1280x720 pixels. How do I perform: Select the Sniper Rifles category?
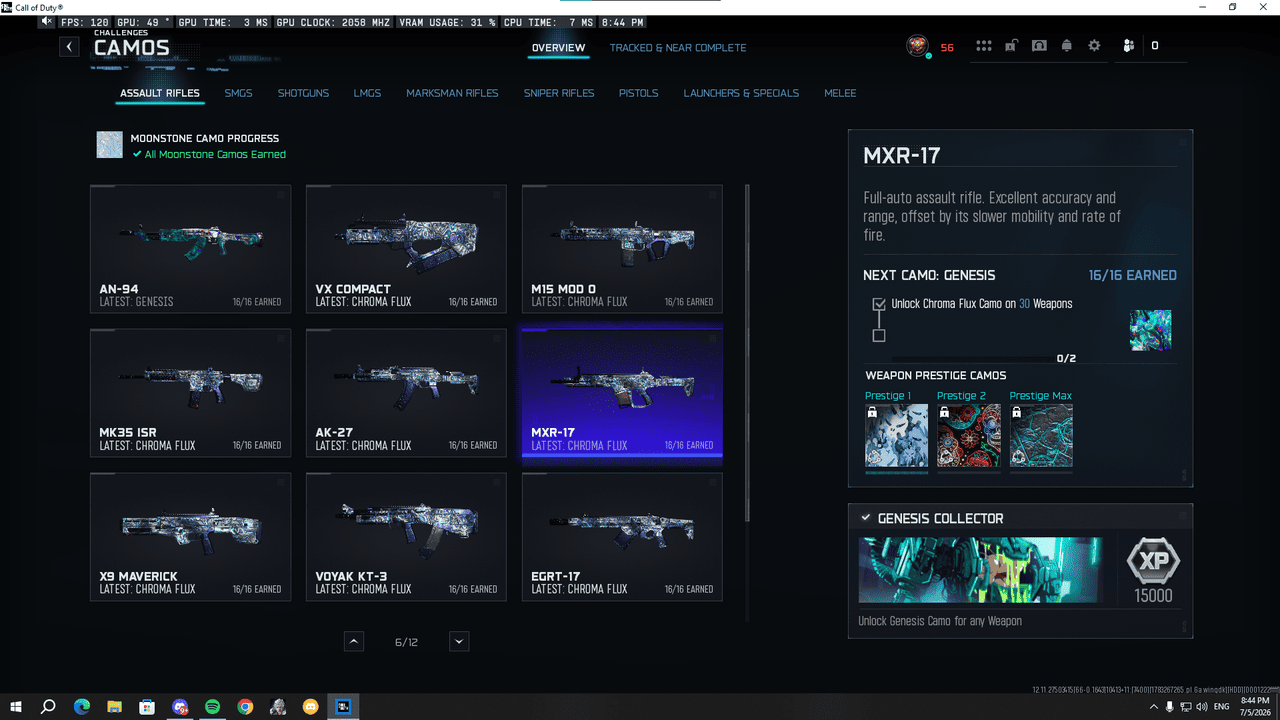tap(559, 93)
